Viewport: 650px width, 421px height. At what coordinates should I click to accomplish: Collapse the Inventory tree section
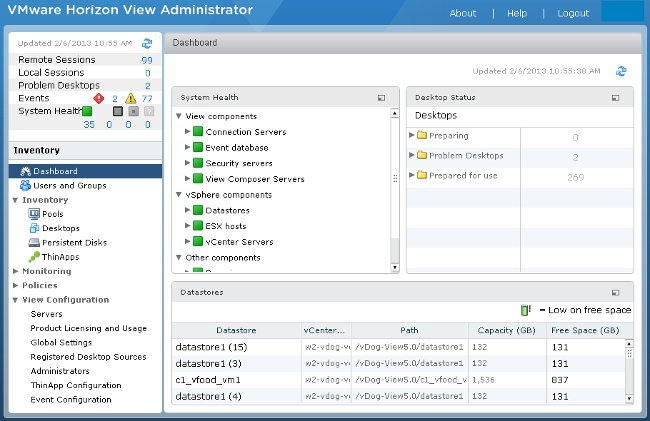[x=15, y=200]
